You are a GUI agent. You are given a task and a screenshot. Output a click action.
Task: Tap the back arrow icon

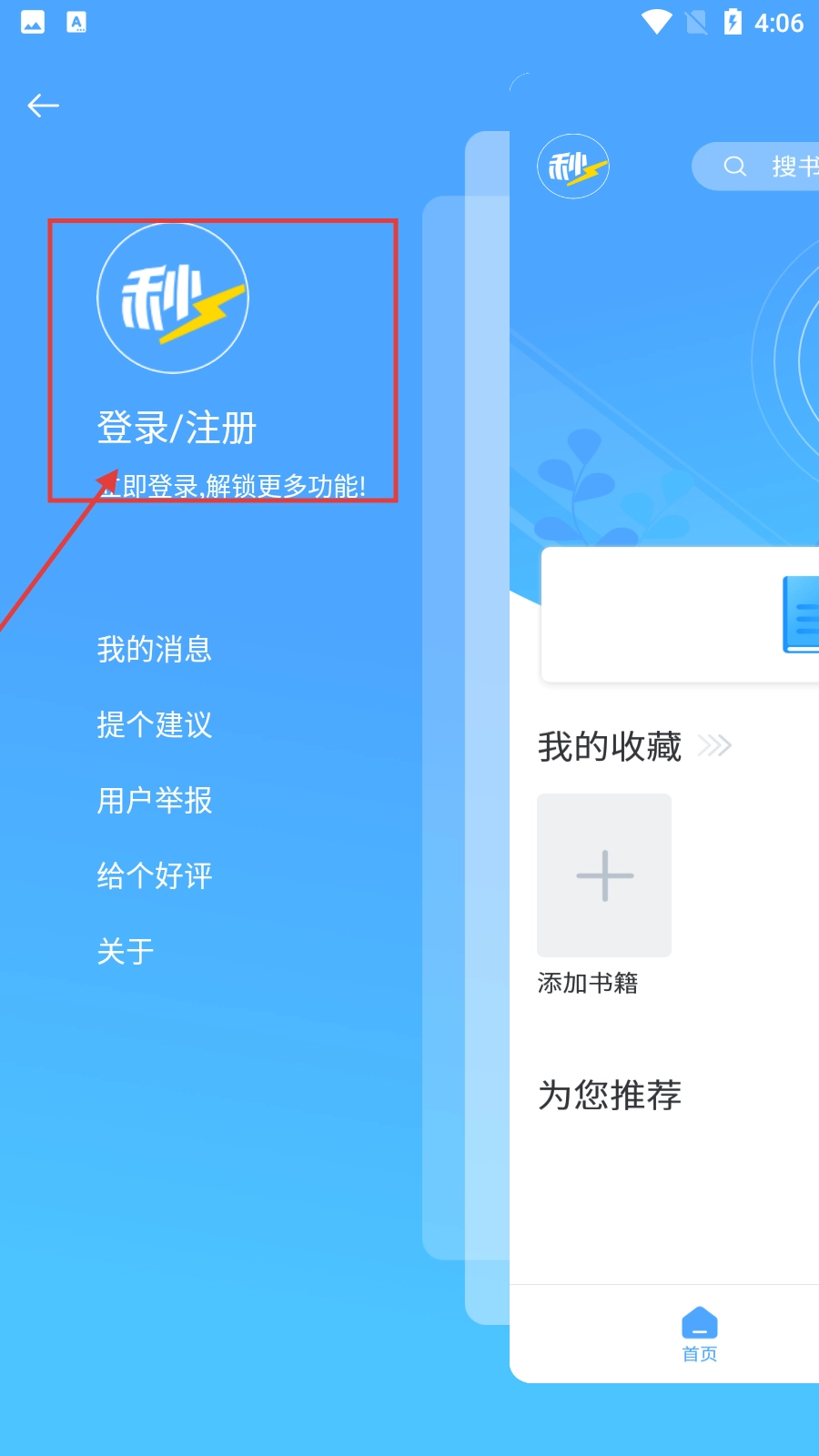(x=43, y=106)
